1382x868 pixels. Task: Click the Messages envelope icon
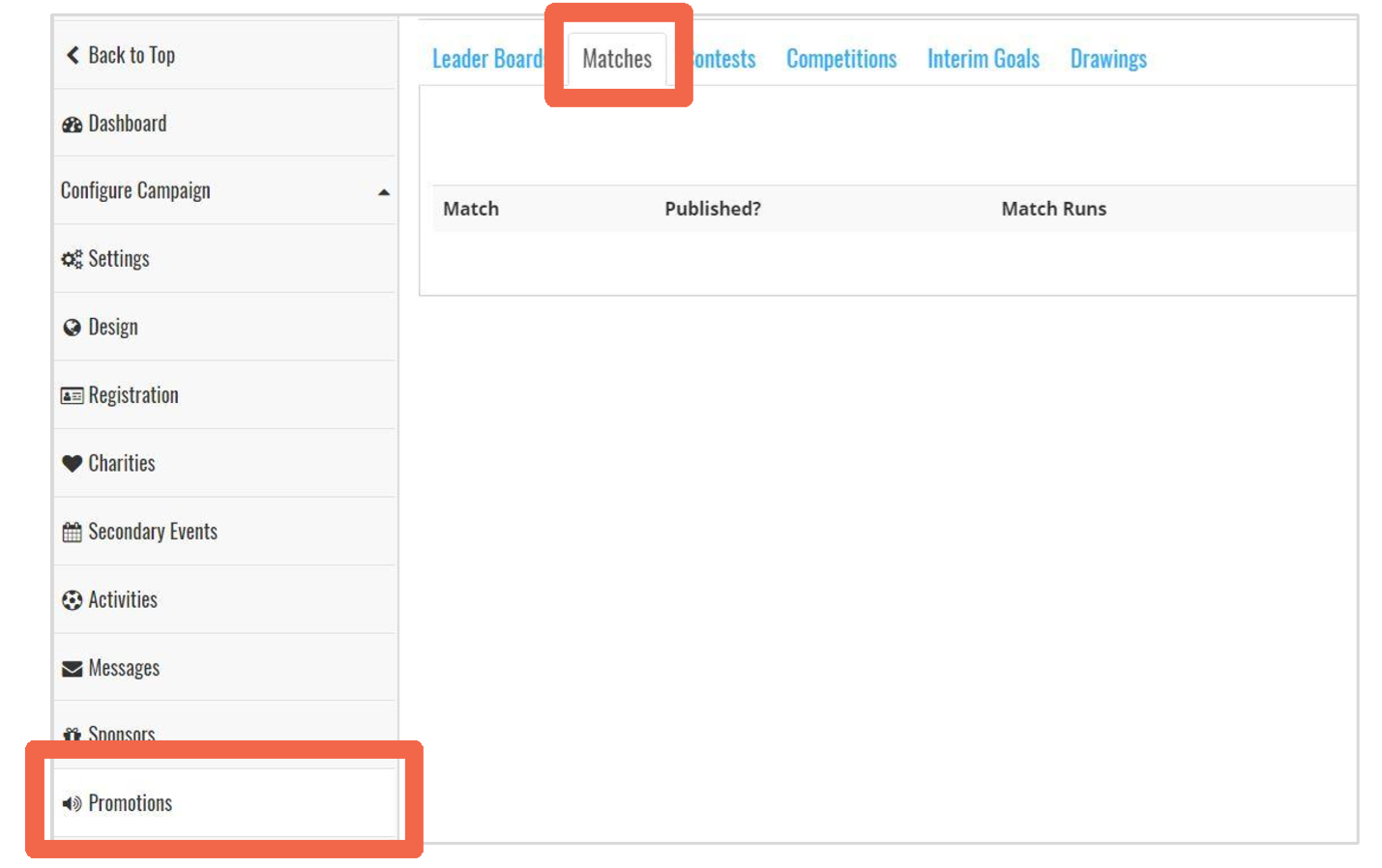(x=72, y=667)
